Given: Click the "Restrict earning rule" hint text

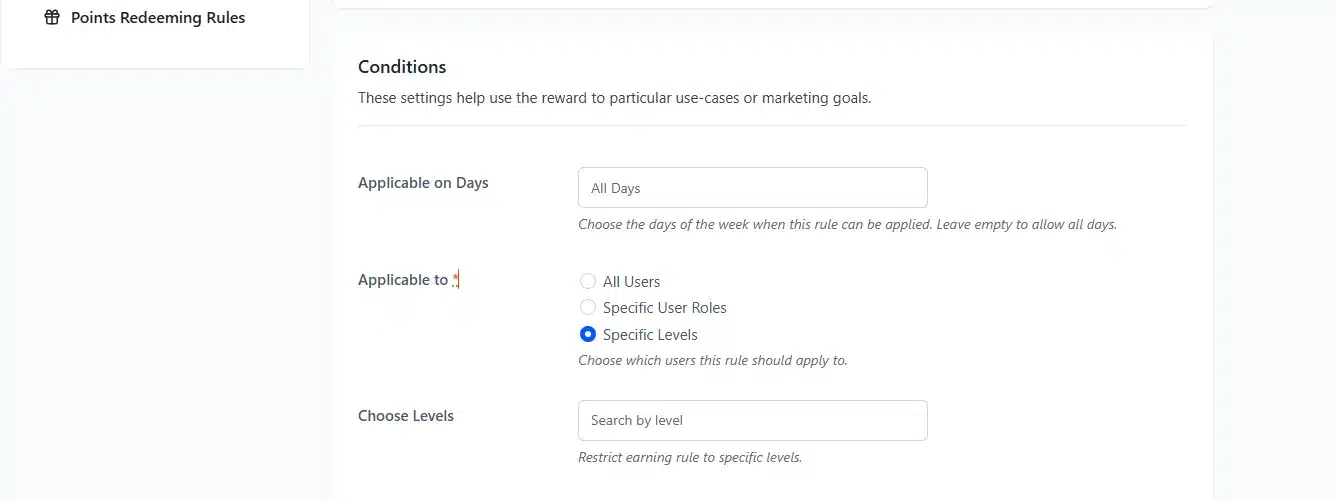Looking at the screenshot, I should click(690, 458).
